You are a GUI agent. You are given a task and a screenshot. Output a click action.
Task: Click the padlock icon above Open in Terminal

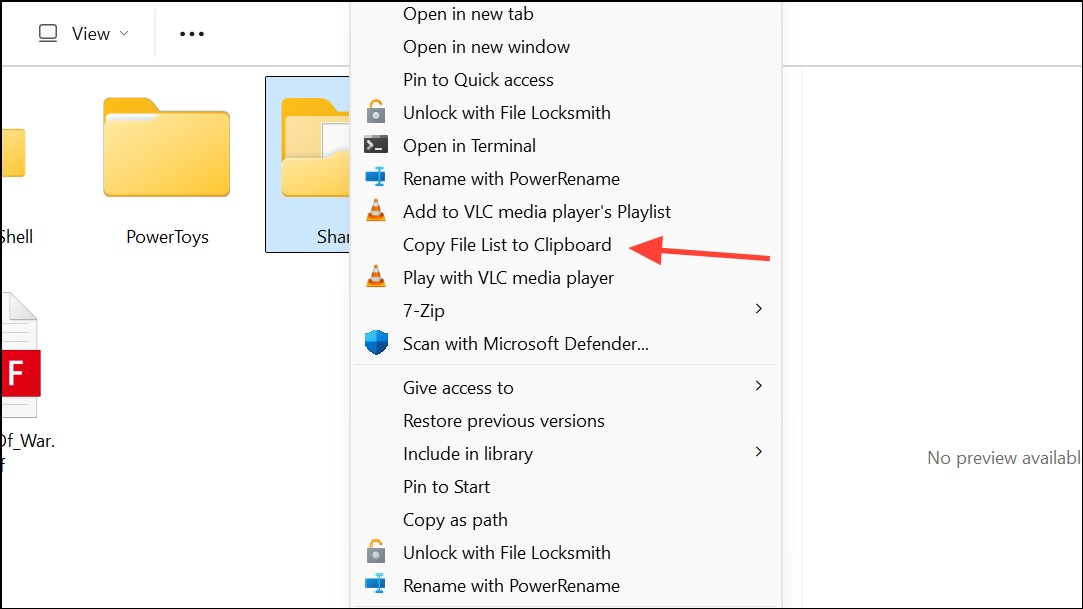pos(375,112)
